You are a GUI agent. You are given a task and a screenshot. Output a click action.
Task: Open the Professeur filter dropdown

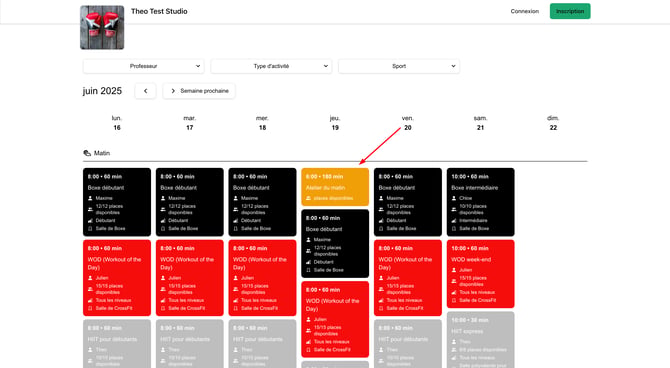pos(144,66)
